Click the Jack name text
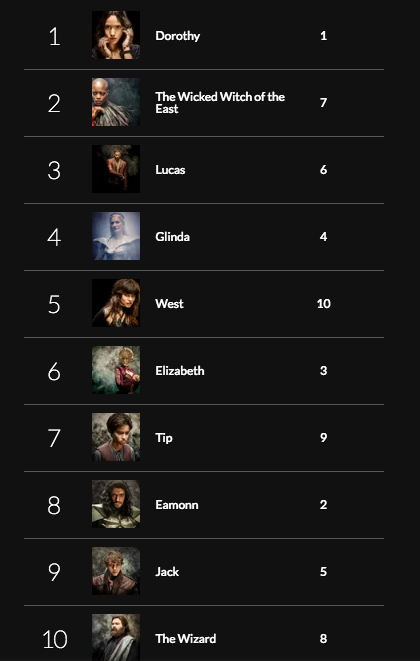The height and width of the screenshot is (661, 420). (167, 572)
